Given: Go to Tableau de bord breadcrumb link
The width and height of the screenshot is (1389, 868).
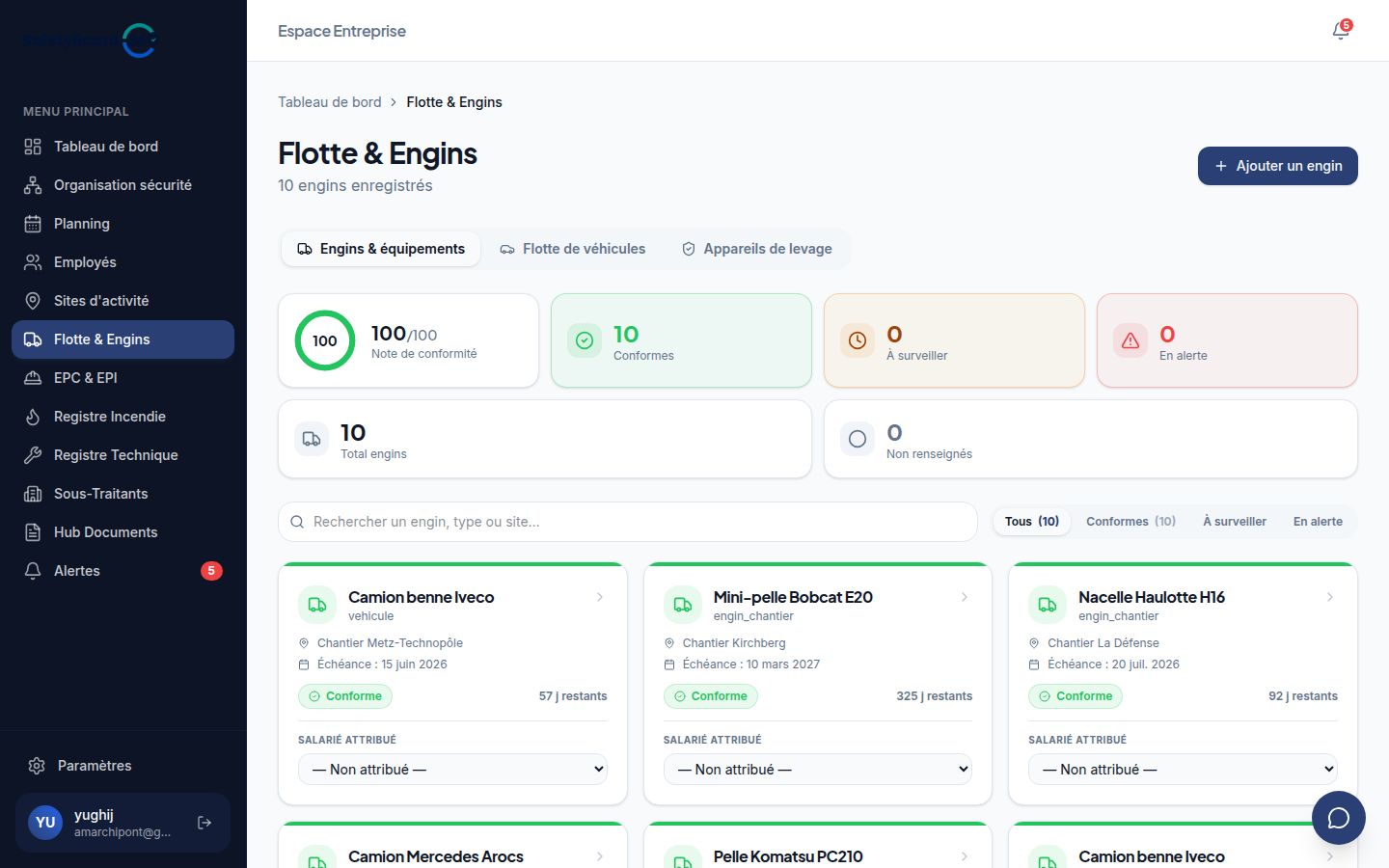Looking at the screenshot, I should point(330,102).
